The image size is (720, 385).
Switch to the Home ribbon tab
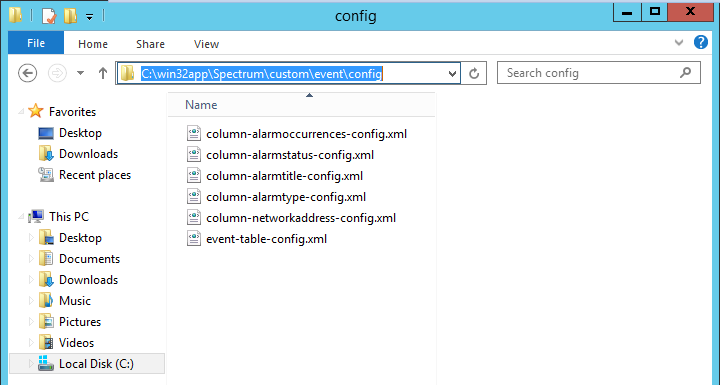[x=93, y=44]
